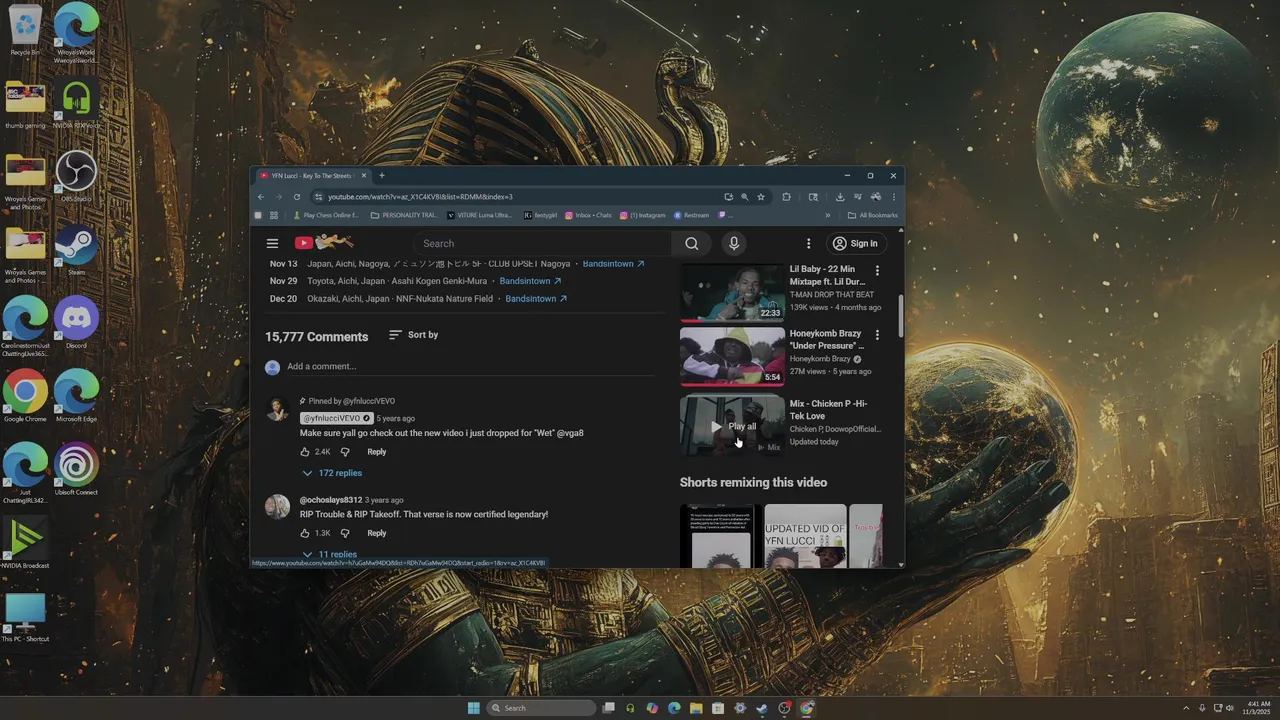Click the Add a comment field
The height and width of the screenshot is (720, 1280).
pos(470,367)
